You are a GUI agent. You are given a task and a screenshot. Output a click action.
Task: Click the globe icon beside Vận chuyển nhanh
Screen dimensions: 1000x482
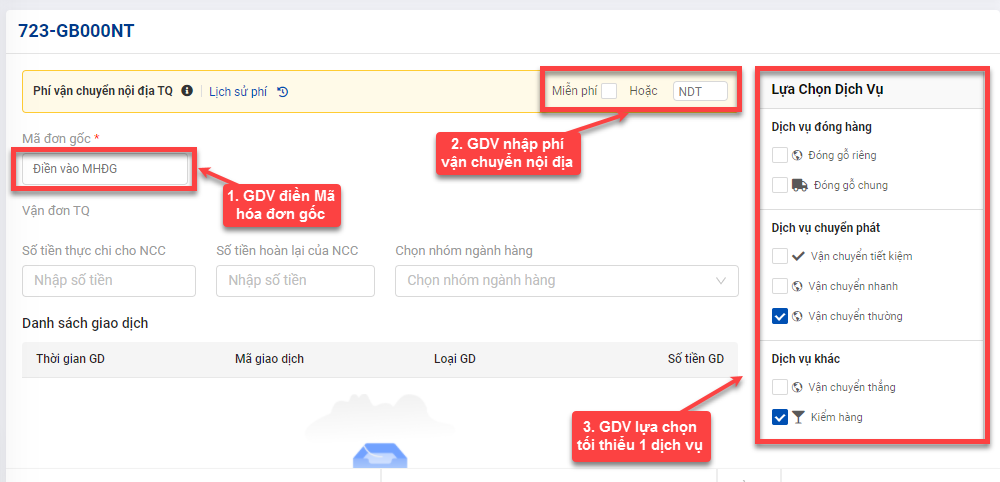pos(797,286)
